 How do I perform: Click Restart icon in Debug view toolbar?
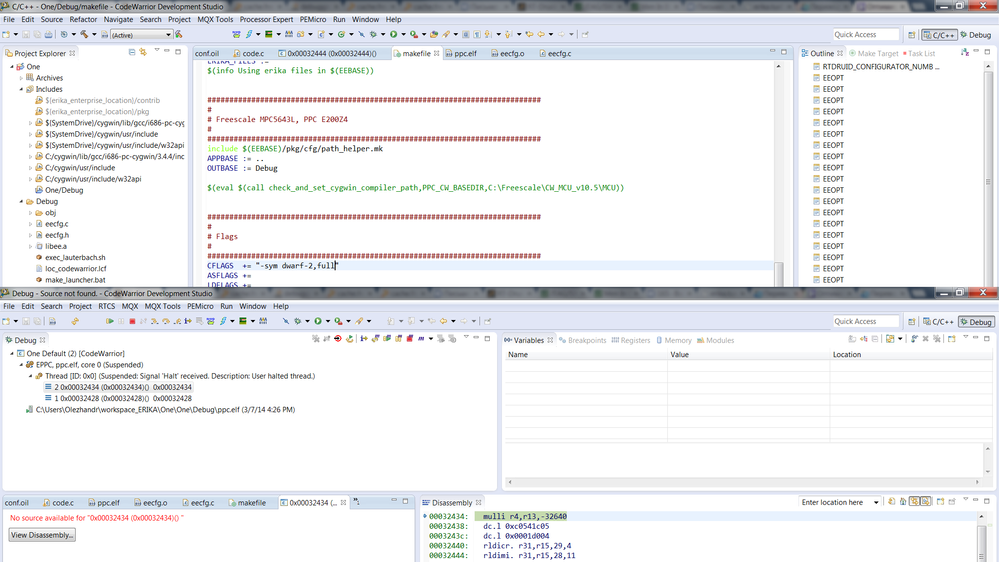pos(349,338)
